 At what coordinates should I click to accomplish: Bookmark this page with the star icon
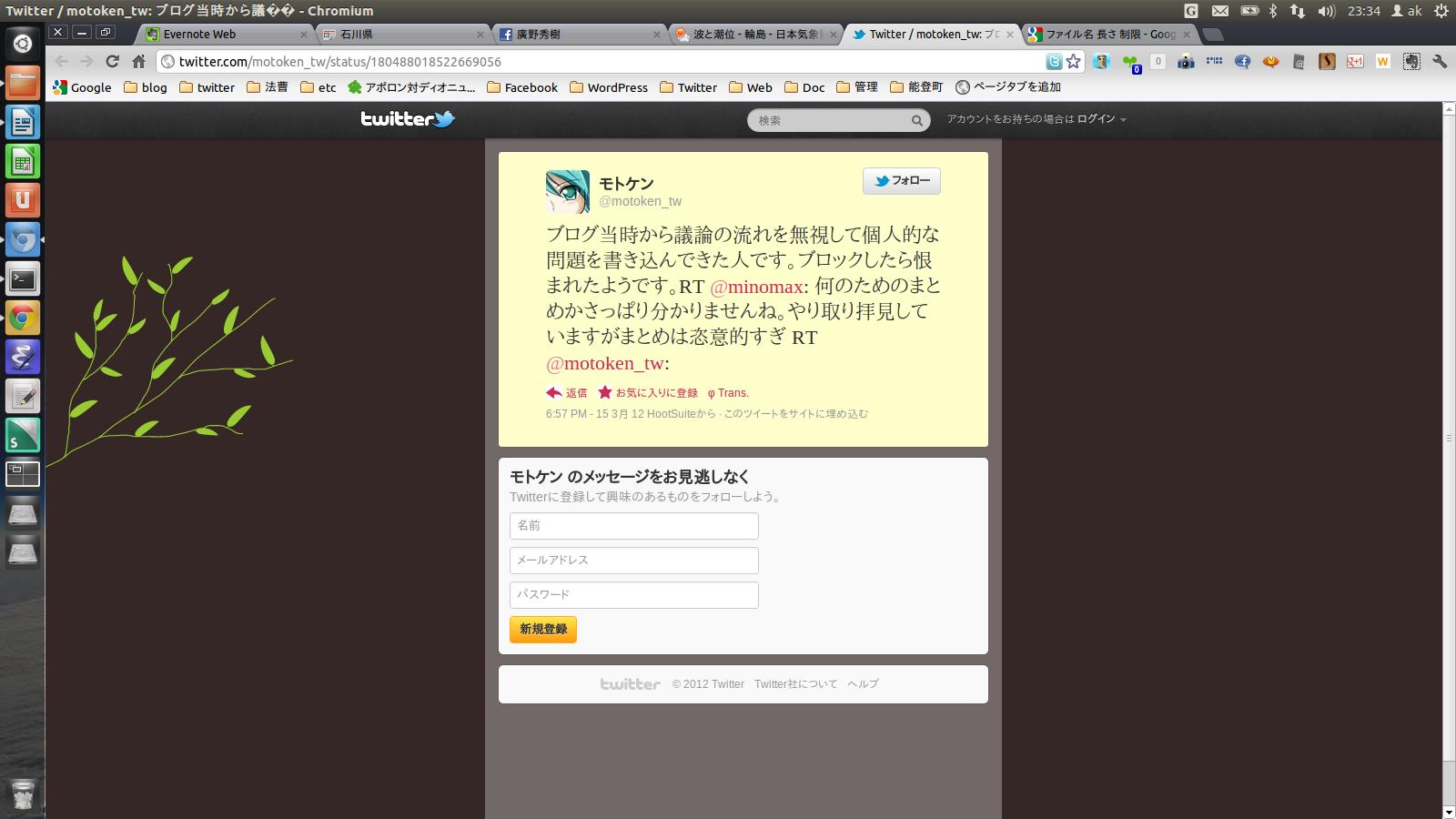[x=1074, y=62]
